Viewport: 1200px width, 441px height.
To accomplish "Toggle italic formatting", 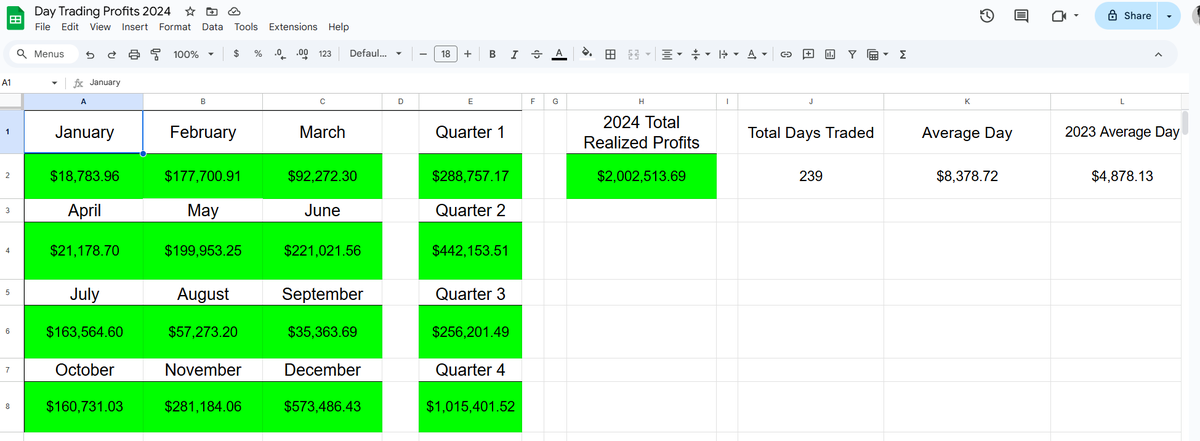I will point(514,54).
